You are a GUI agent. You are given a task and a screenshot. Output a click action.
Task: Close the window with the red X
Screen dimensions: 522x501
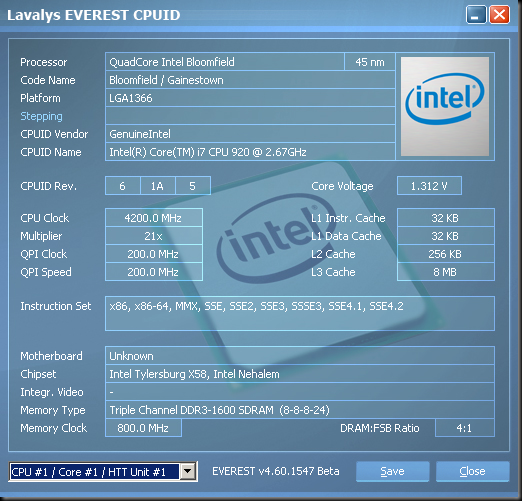(499, 15)
